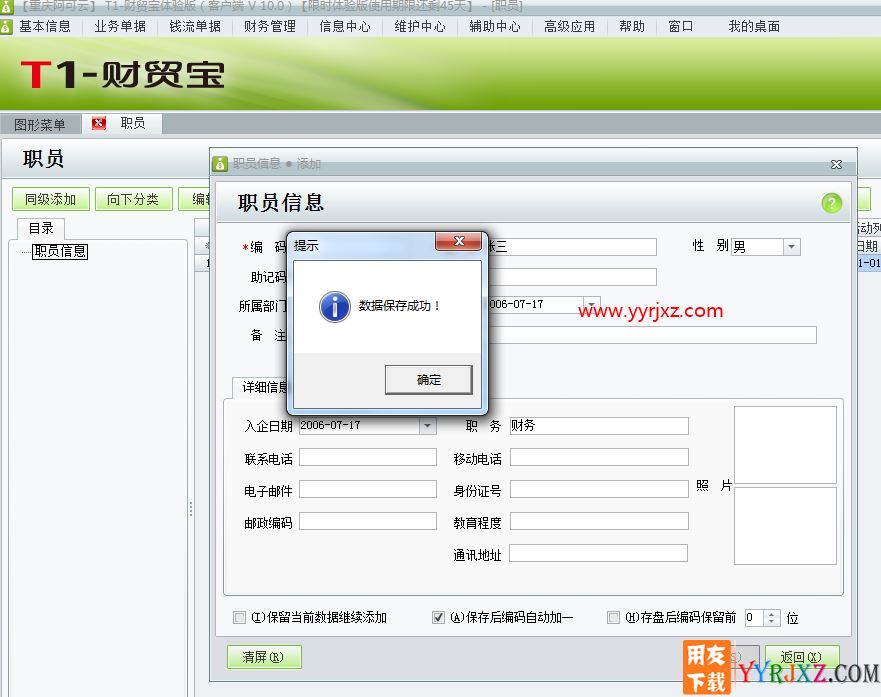Screen dimensions: 881x697
Task: Open the 基本信息 menu
Action: [x=45, y=26]
